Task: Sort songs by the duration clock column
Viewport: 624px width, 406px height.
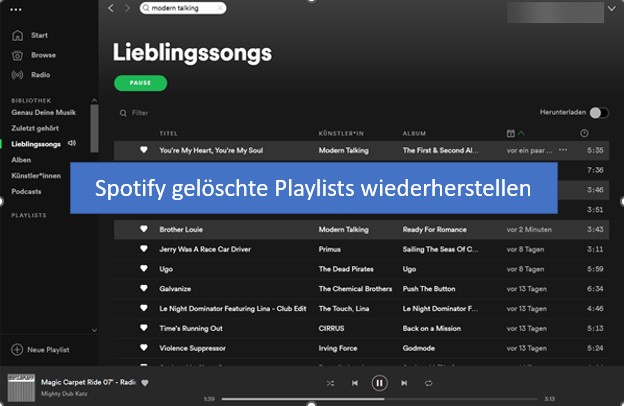Action: 584,133
